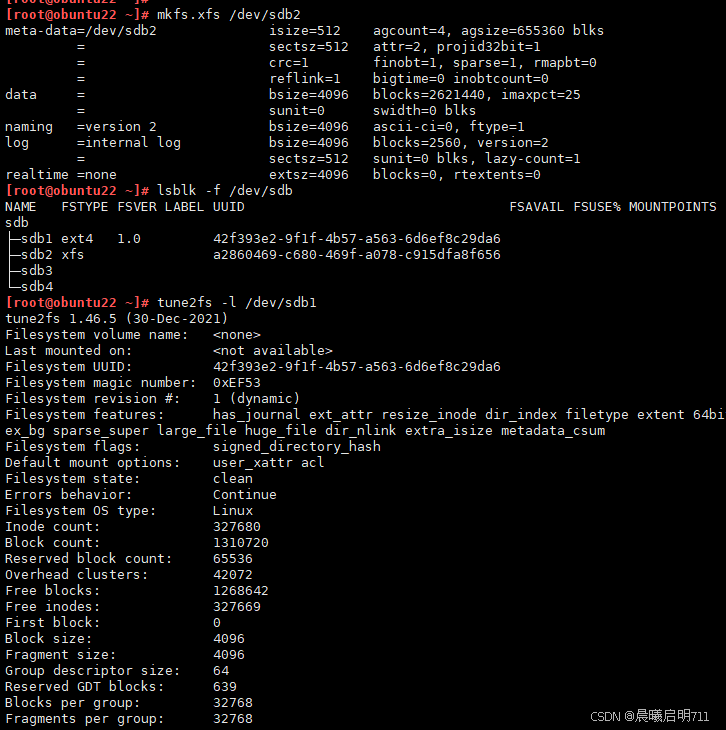The image size is (726, 730).
Task: Click the sdb parent device row
Action: (17, 223)
